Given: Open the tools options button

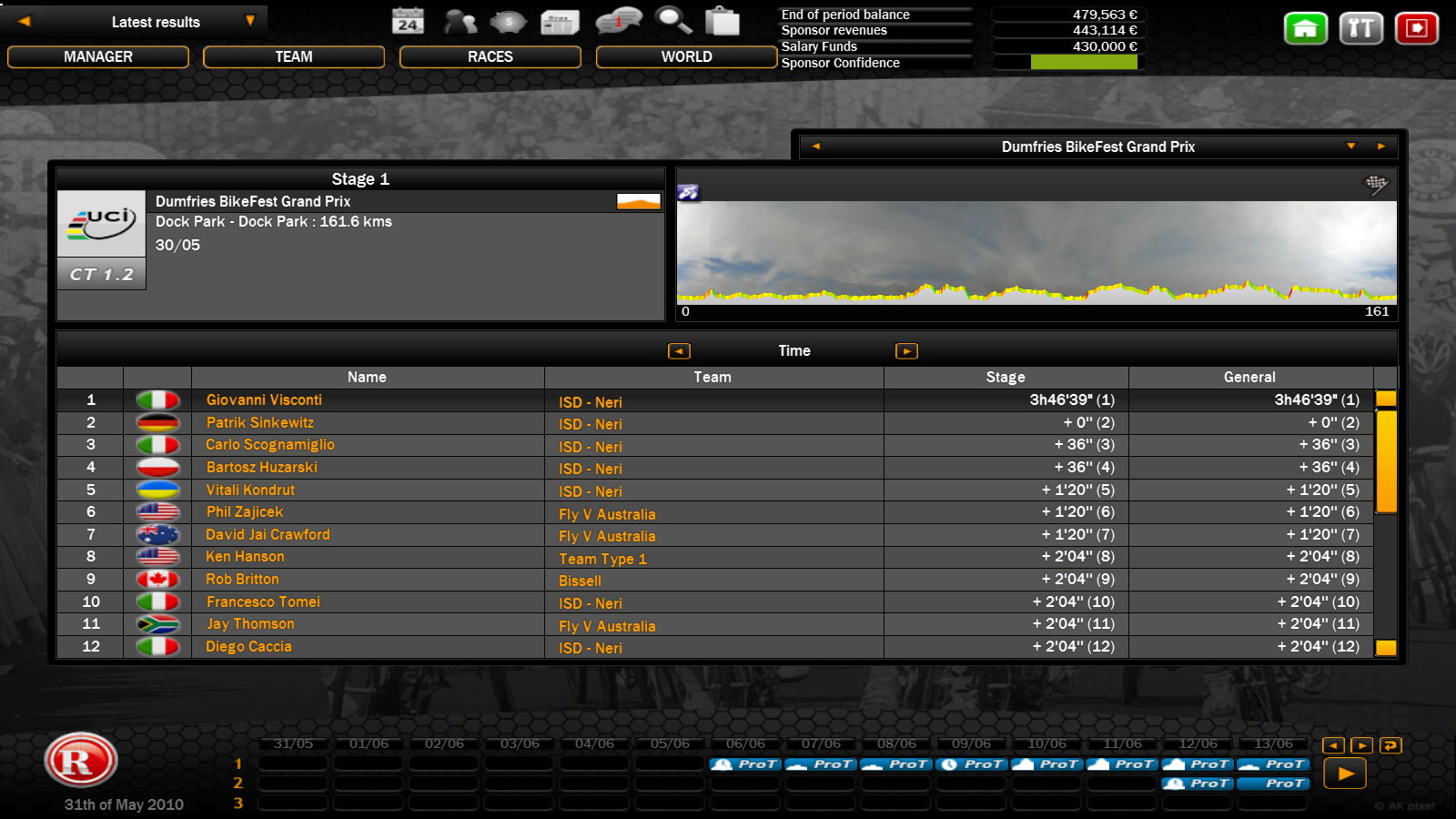Looking at the screenshot, I should [1360, 28].
